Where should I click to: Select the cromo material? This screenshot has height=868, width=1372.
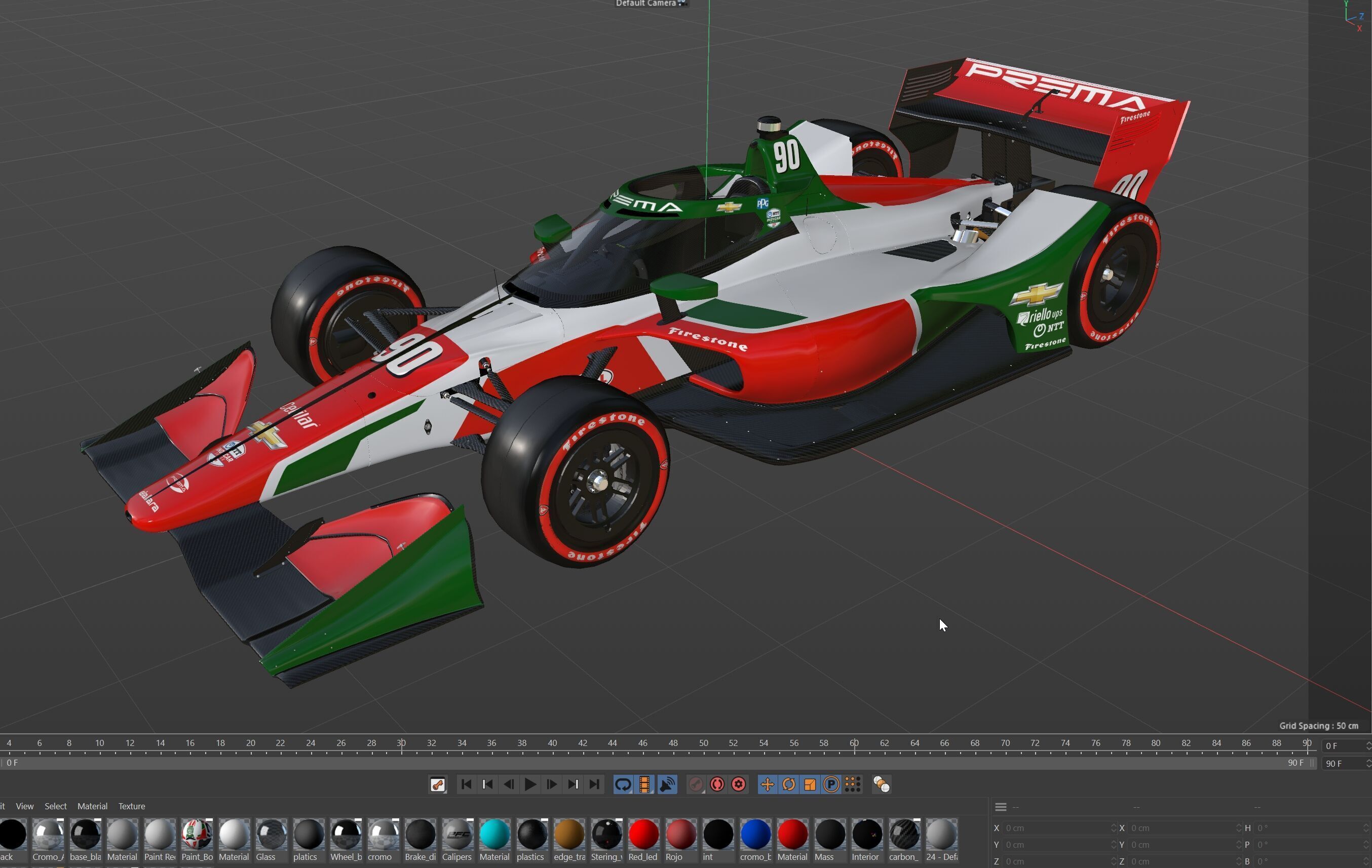[x=383, y=835]
